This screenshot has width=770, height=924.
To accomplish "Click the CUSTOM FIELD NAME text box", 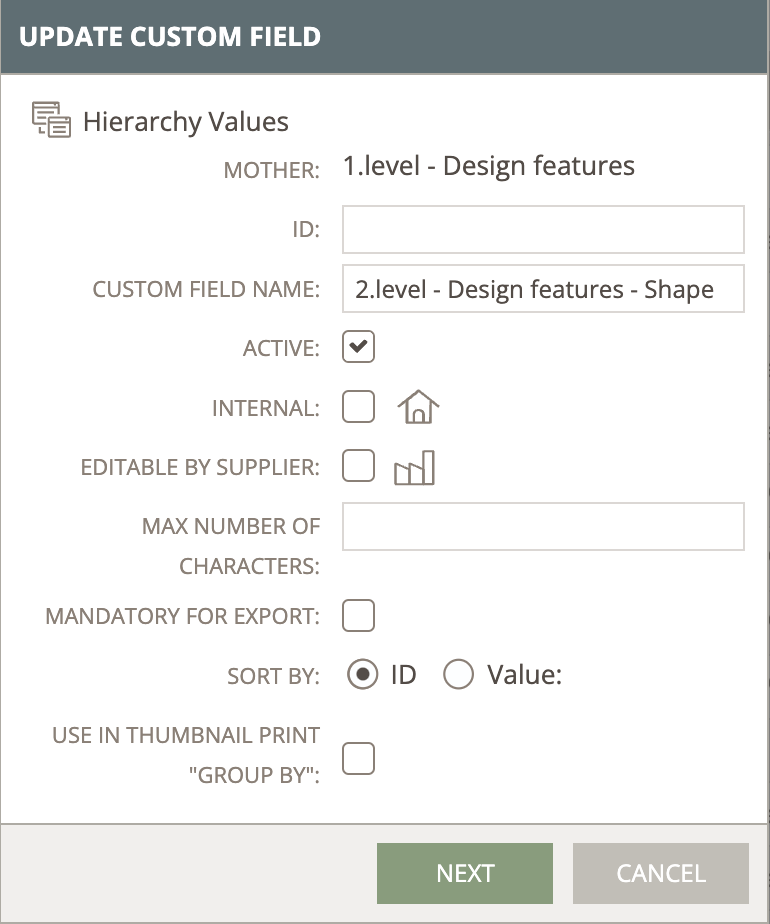I will (543, 289).
